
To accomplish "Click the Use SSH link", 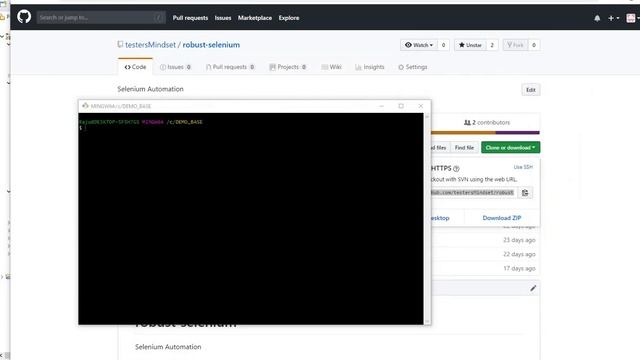I will click(523, 167).
